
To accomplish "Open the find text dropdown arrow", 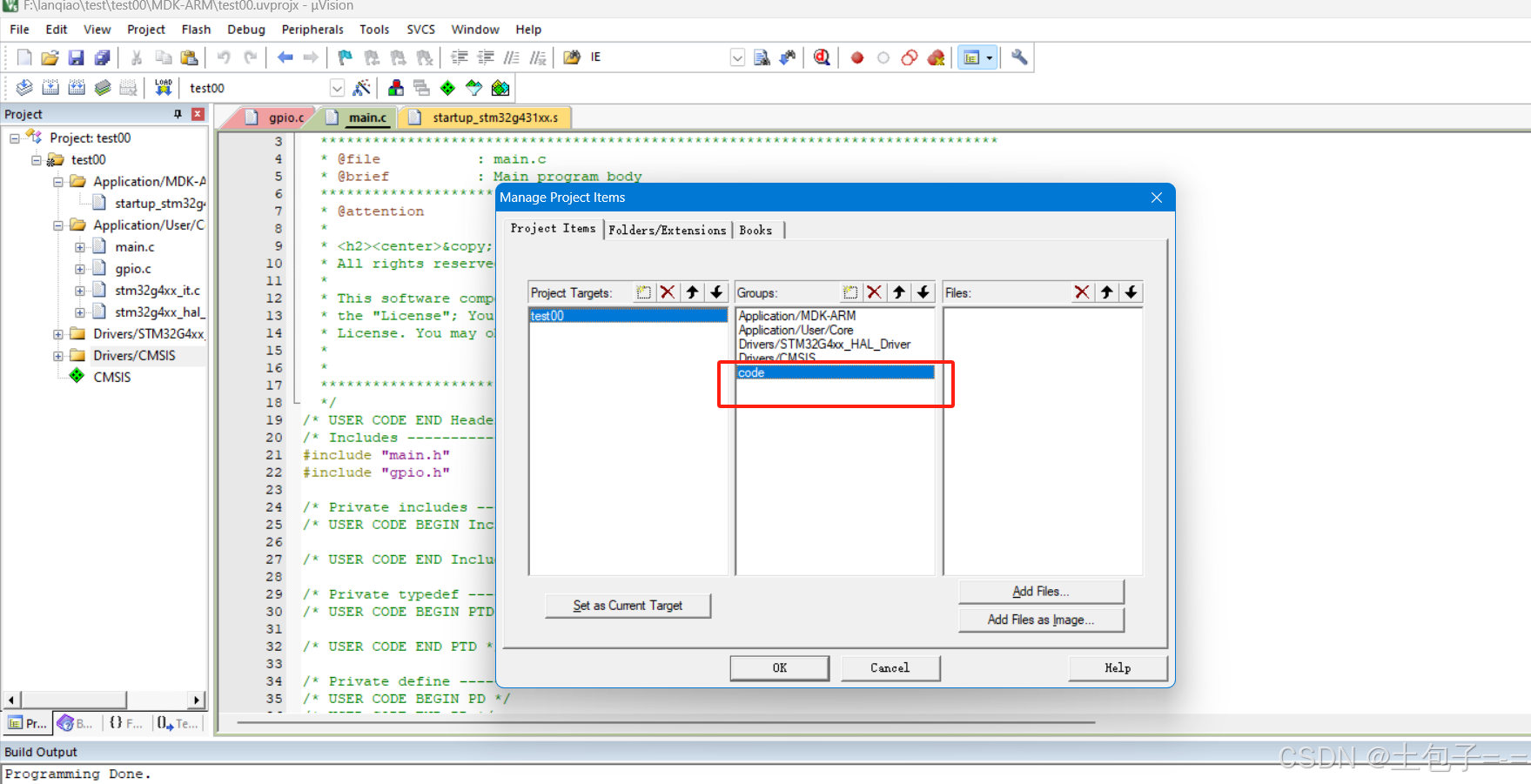I will pos(737,57).
